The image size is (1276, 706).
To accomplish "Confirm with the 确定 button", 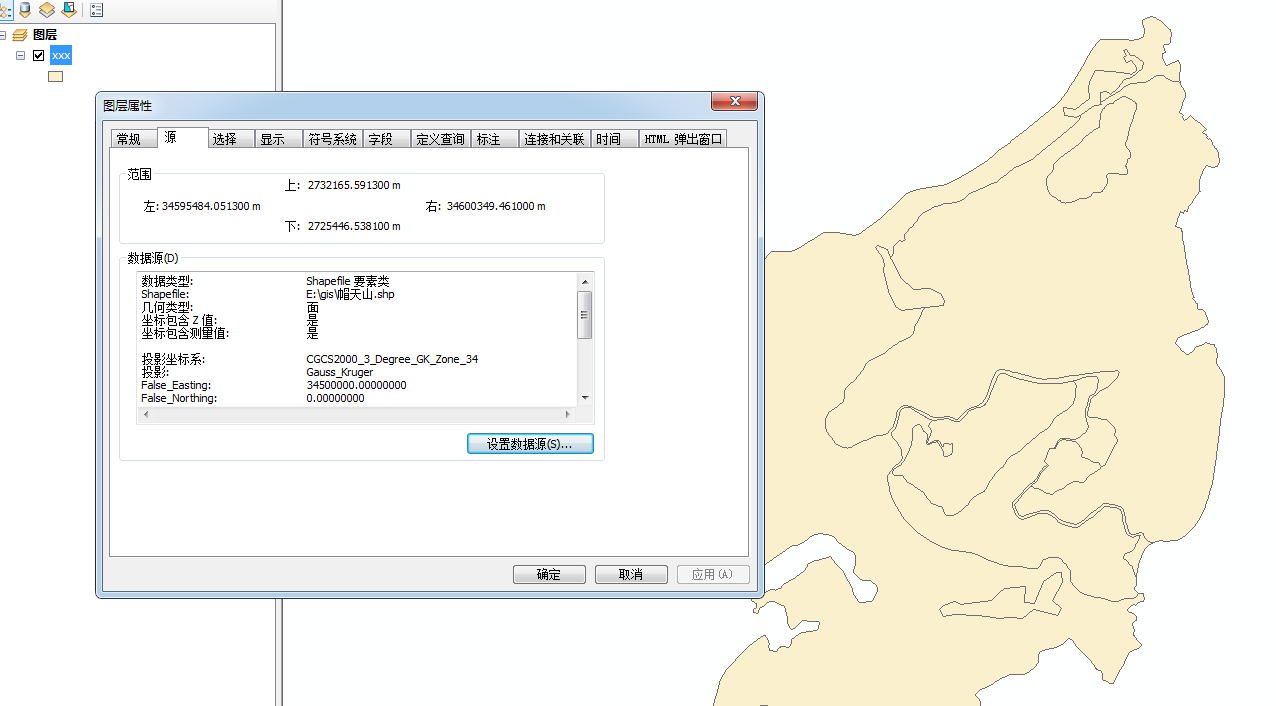I will pos(549,574).
